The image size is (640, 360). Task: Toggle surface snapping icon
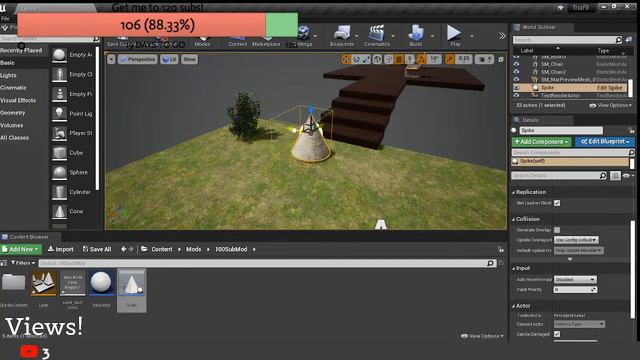click(389, 59)
